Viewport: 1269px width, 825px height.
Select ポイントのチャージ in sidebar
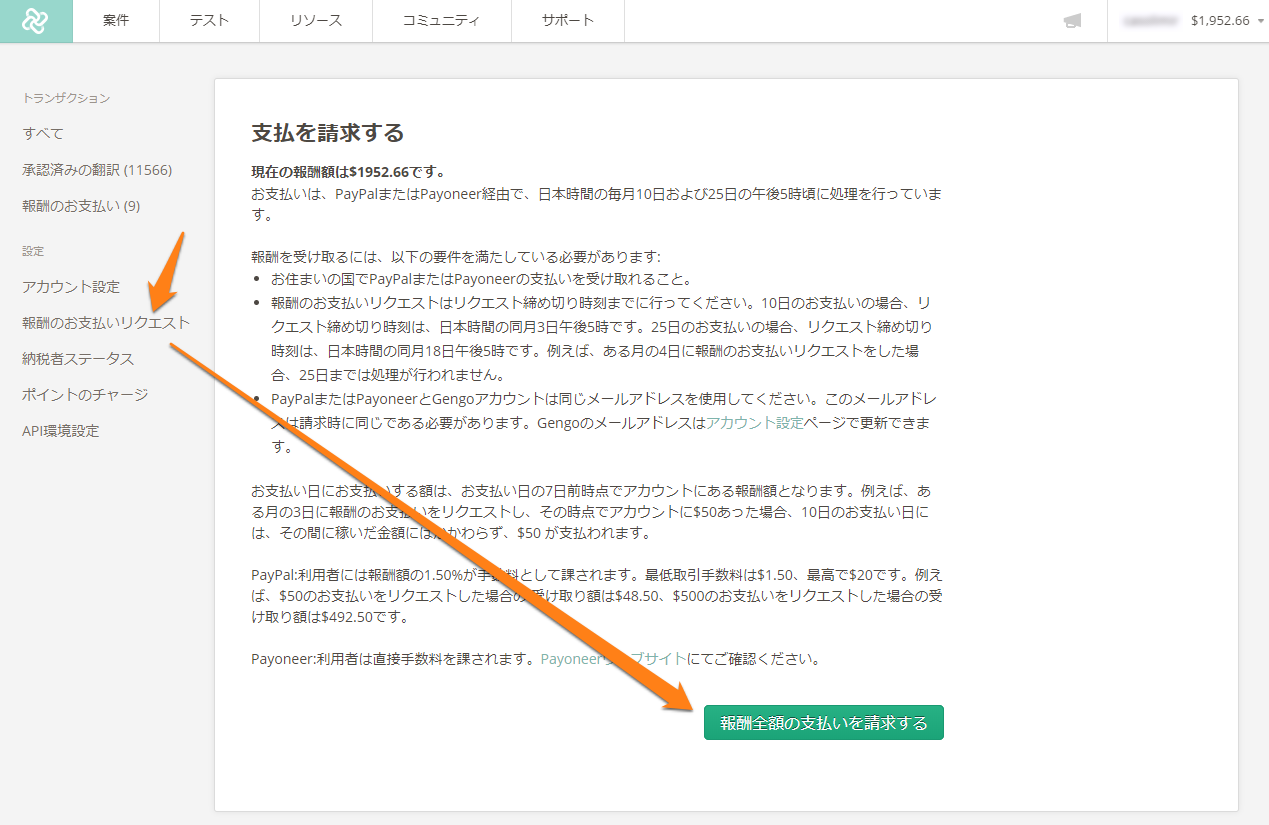click(x=85, y=395)
